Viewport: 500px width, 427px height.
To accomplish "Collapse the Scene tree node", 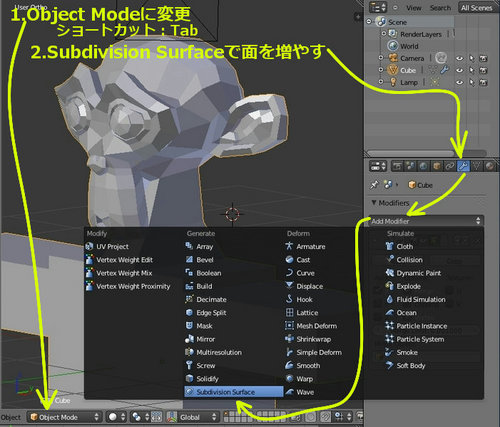I will 369,22.
